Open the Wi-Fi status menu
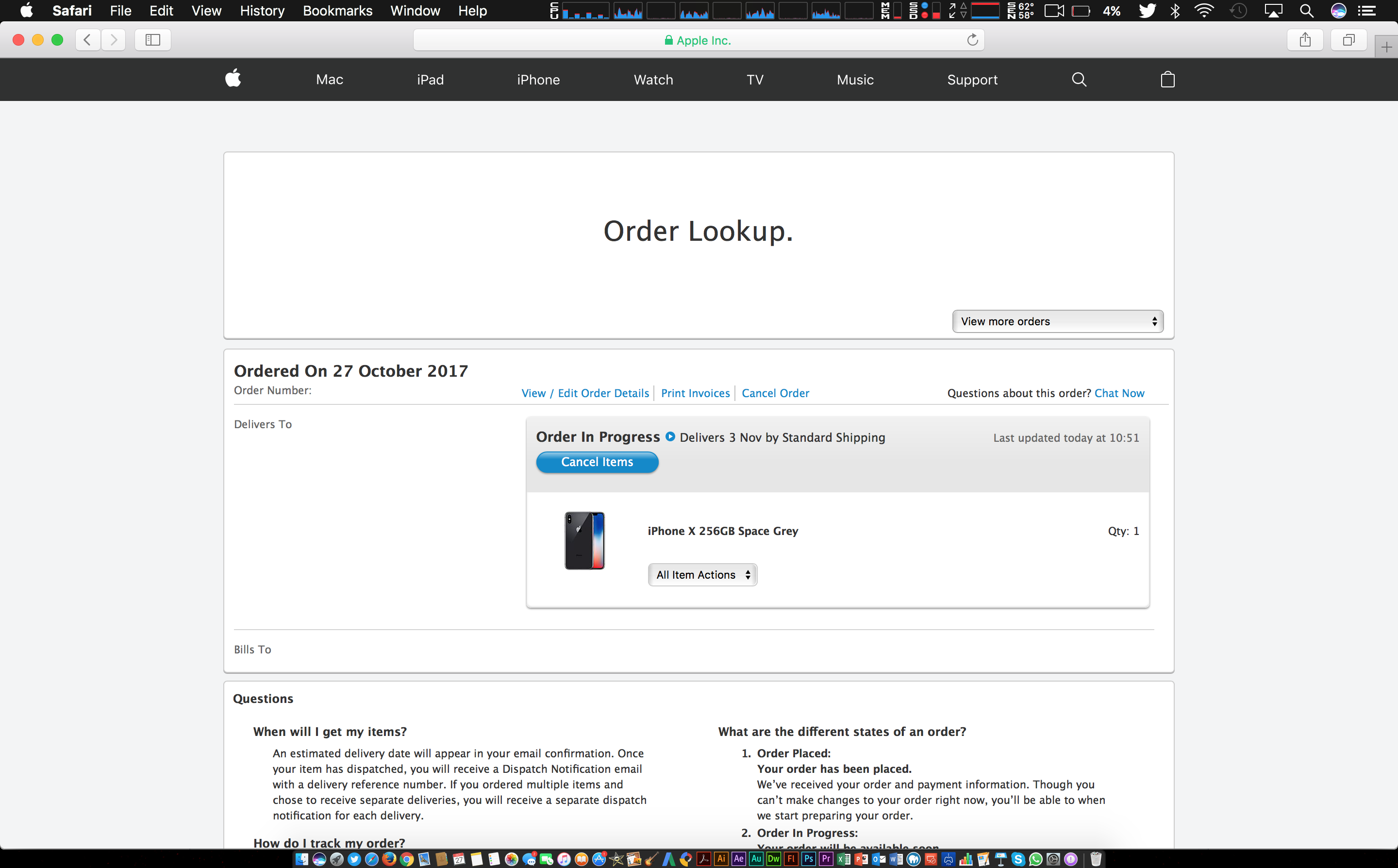Viewport: 1398px width, 868px height. click(x=1204, y=10)
